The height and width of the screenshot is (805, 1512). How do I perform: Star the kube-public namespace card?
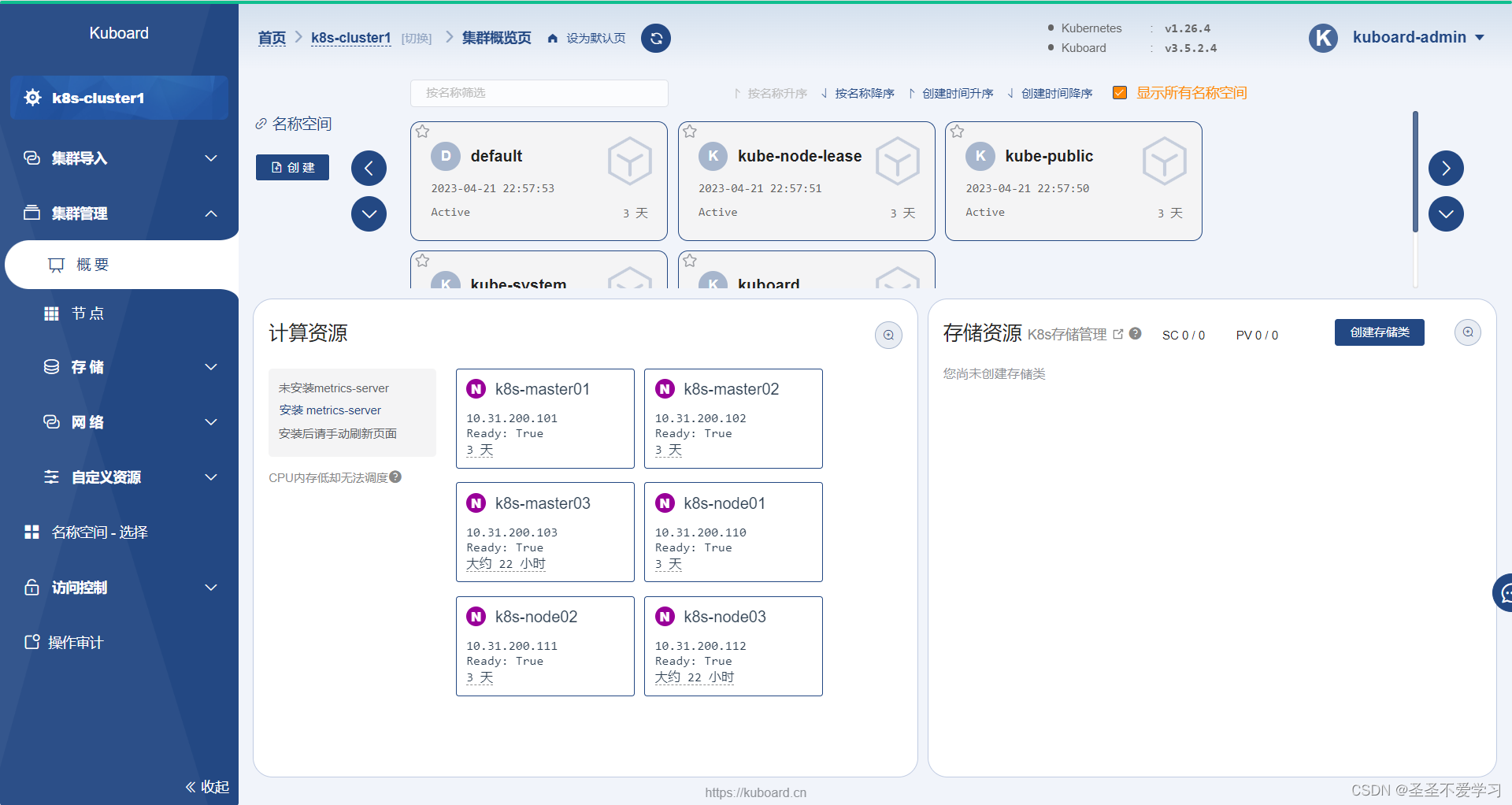[x=957, y=132]
